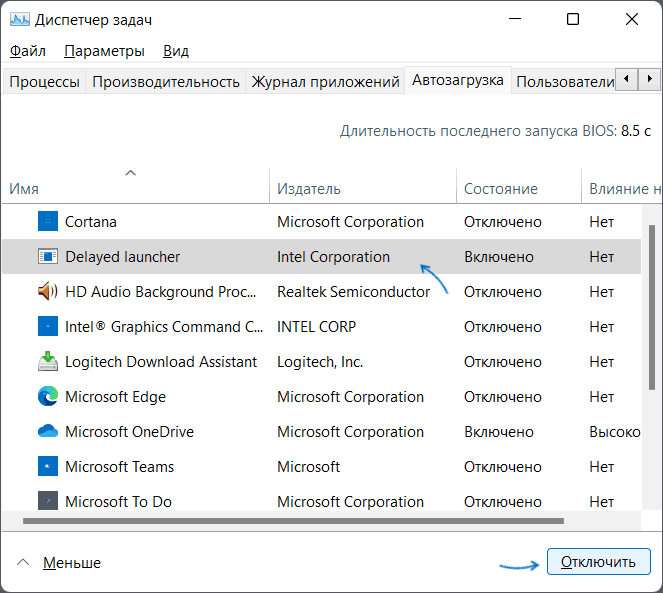Click Microsoft publisher cell for Teams
The height and width of the screenshot is (593, 663).
click(308, 467)
